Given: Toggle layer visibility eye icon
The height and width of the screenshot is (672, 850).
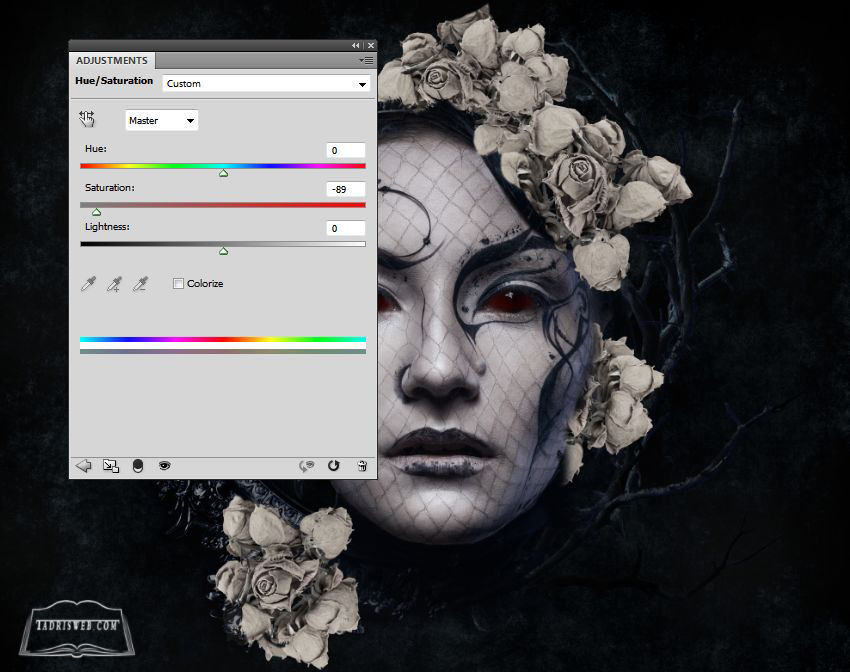Looking at the screenshot, I should [x=164, y=466].
